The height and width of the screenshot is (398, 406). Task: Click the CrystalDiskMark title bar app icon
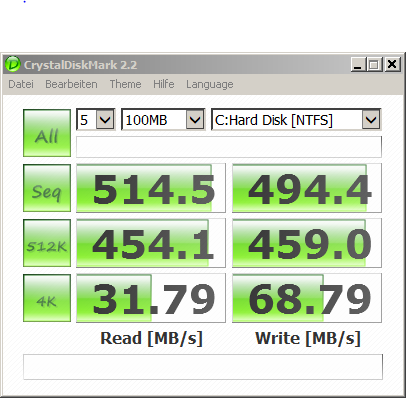13,64
